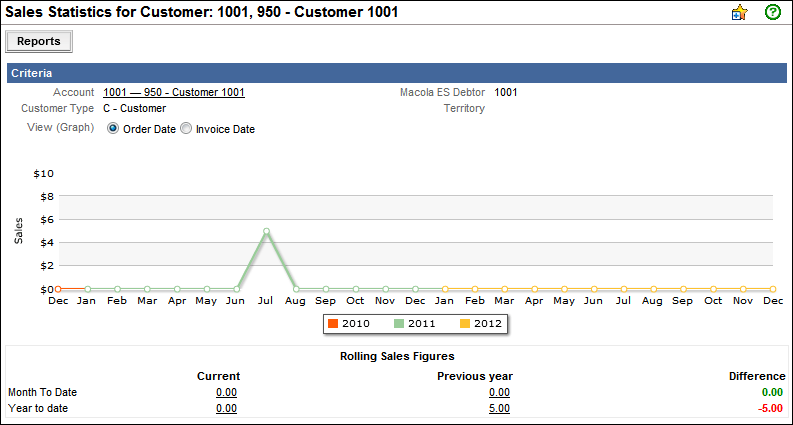Click the green 2011 legend swatch

(x=398, y=324)
